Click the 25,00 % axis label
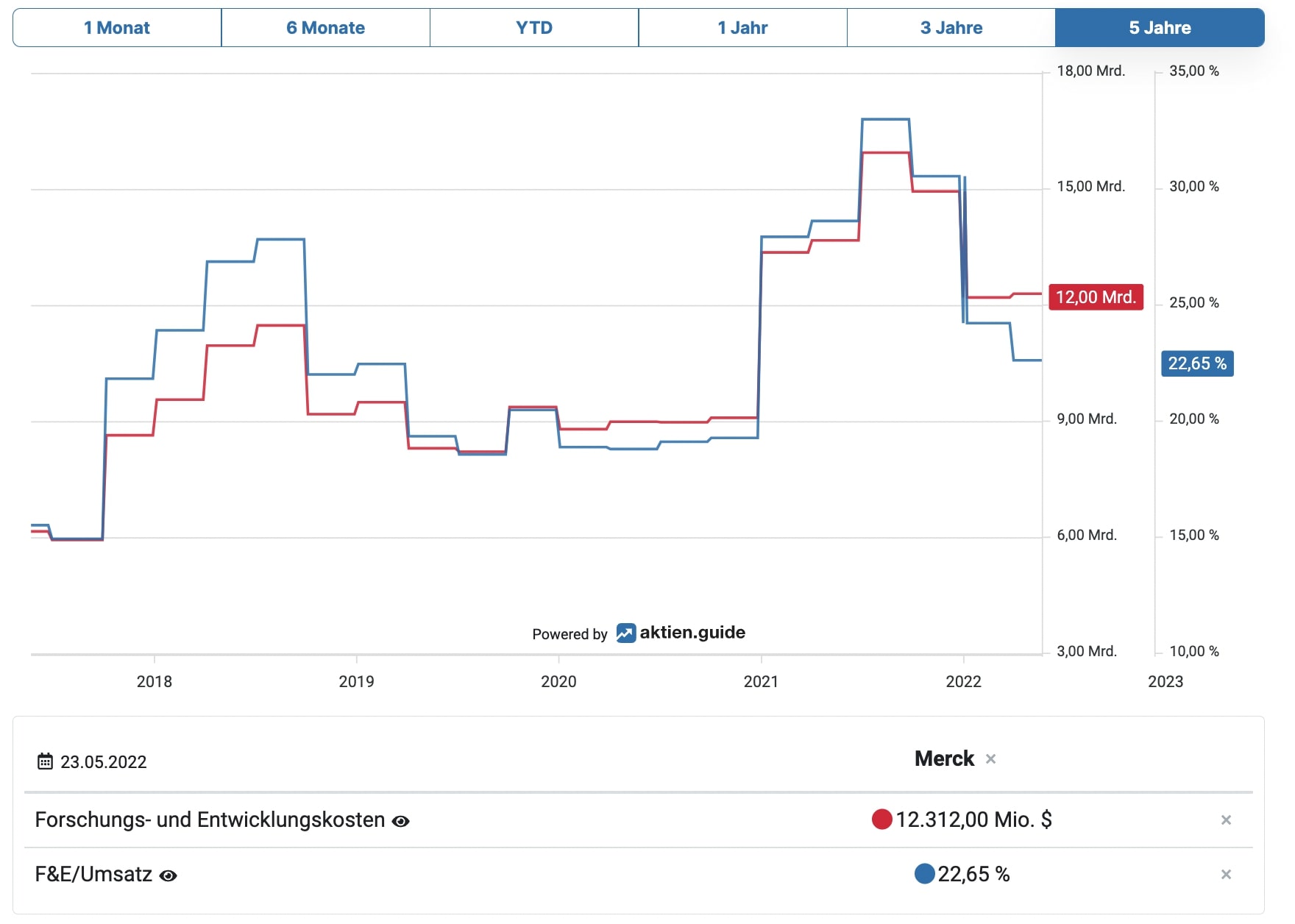The image size is (1295, 924). pyautogui.click(x=1194, y=303)
